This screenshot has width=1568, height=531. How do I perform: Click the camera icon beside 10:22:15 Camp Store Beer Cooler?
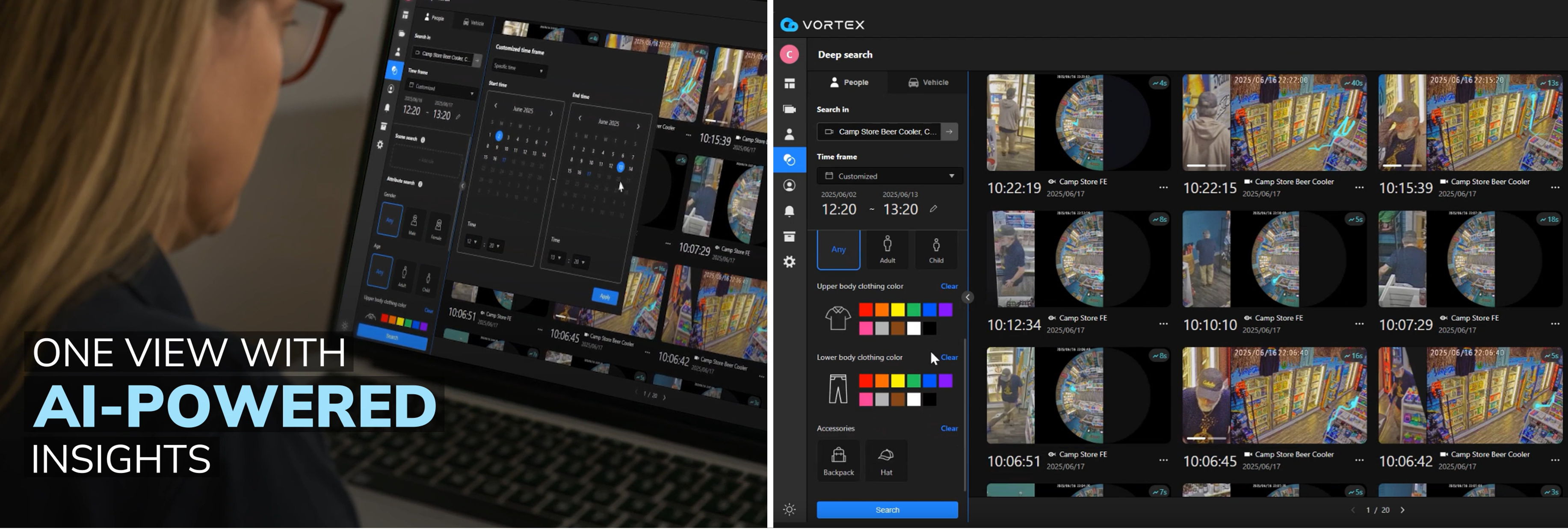(1248, 182)
